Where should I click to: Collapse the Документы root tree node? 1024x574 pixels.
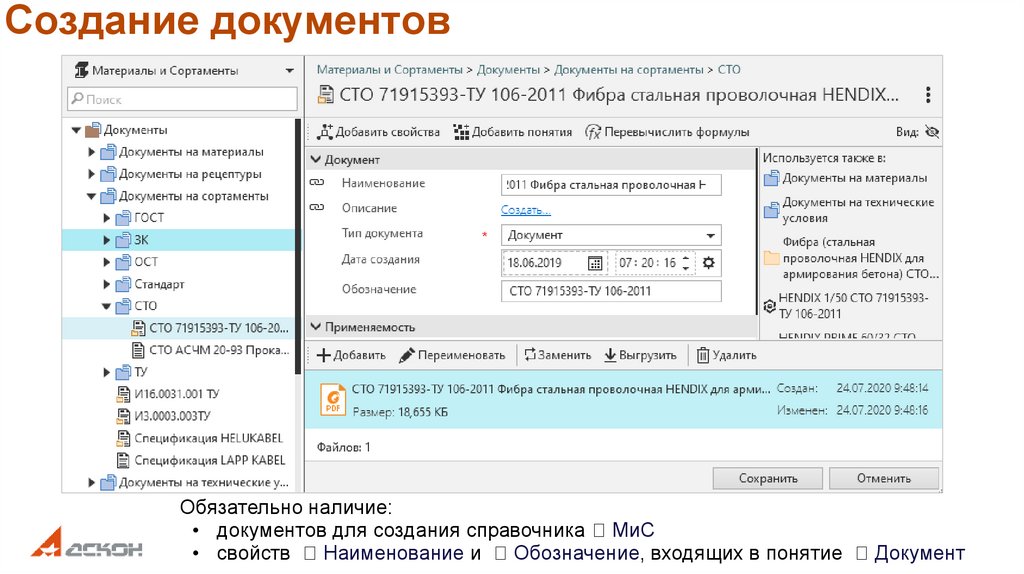(x=76, y=130)
